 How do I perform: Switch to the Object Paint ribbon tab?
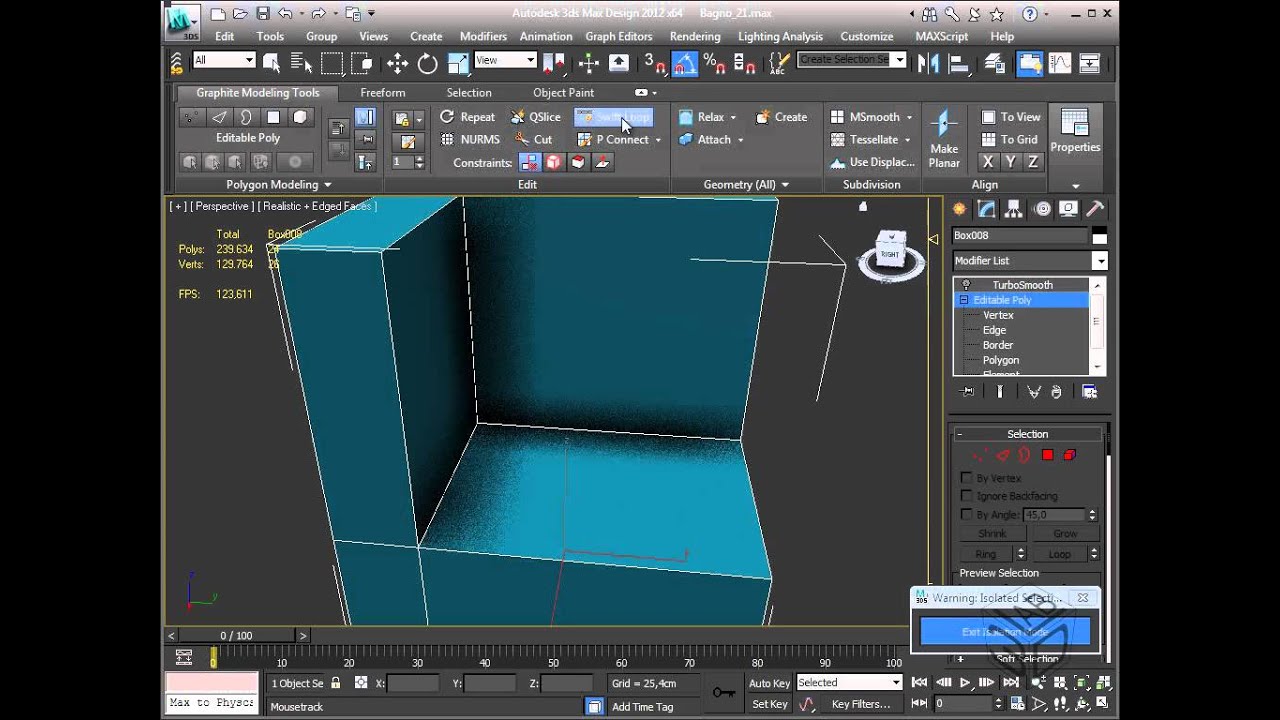tap(564, 93)
